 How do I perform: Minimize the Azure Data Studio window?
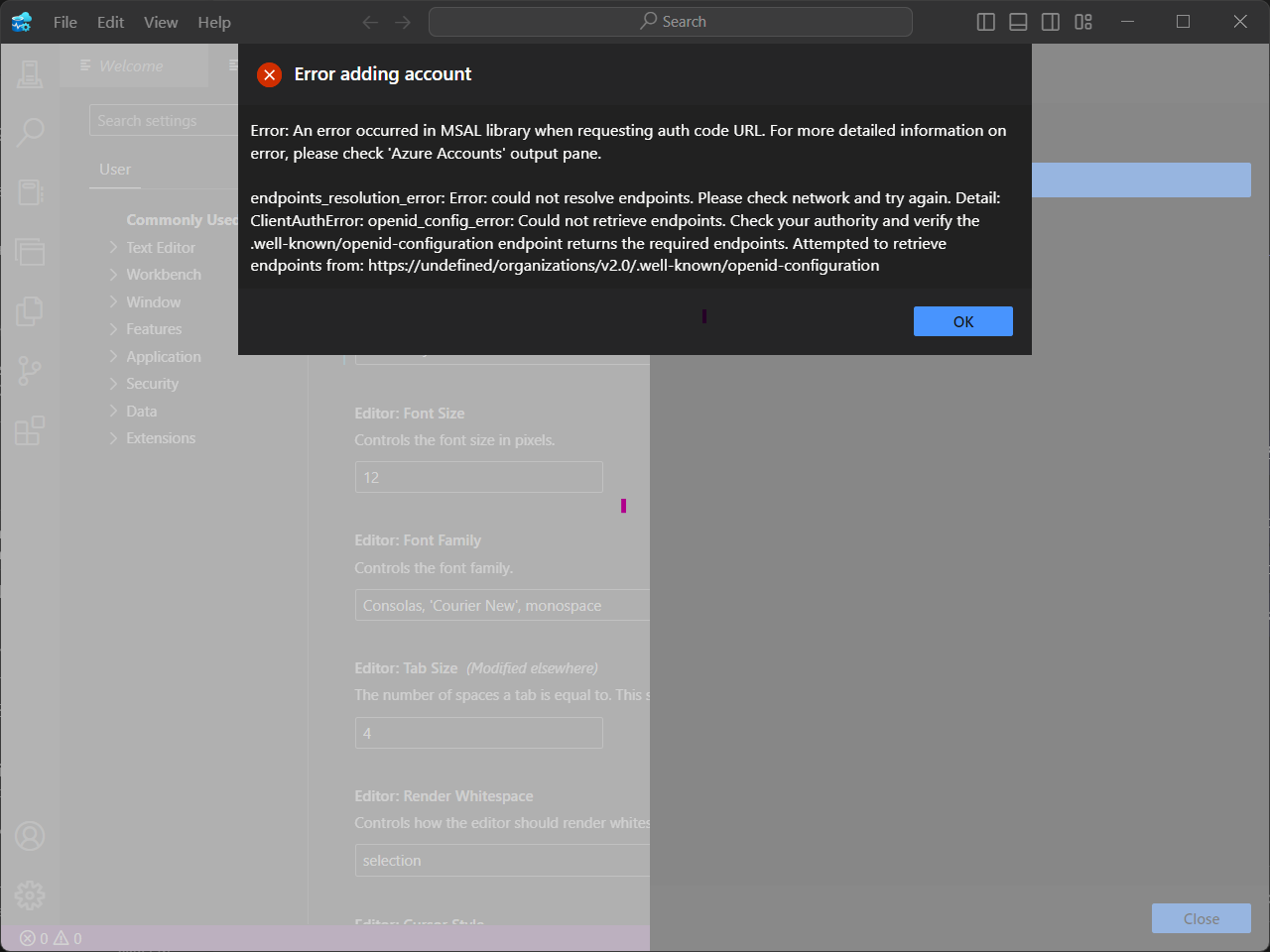[x=1127, y=22]
